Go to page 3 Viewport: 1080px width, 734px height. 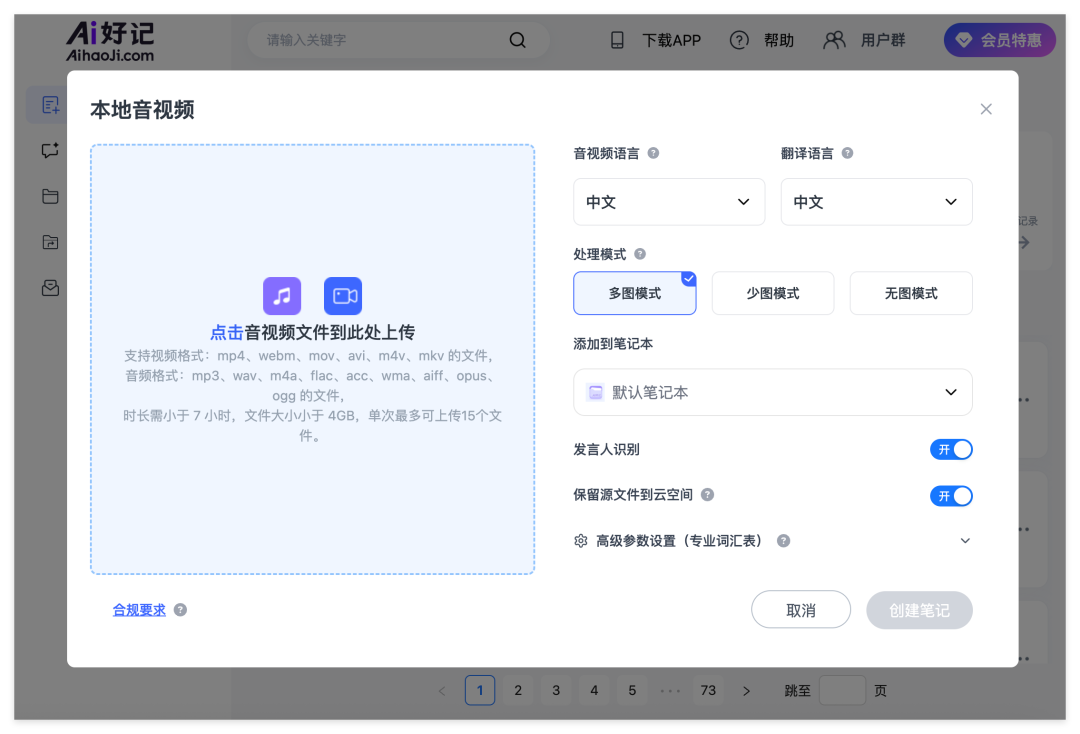click(556, 690)
